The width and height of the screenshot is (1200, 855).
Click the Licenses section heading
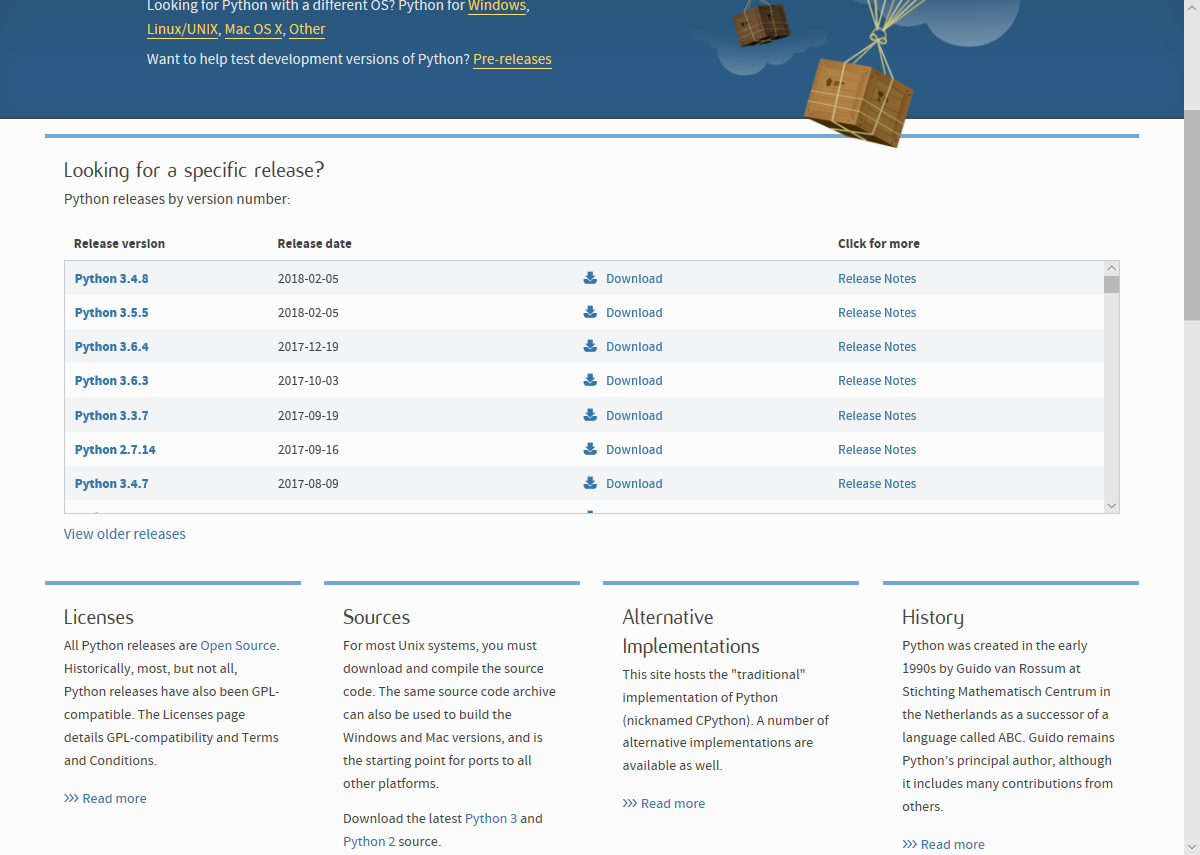[99, 617]
